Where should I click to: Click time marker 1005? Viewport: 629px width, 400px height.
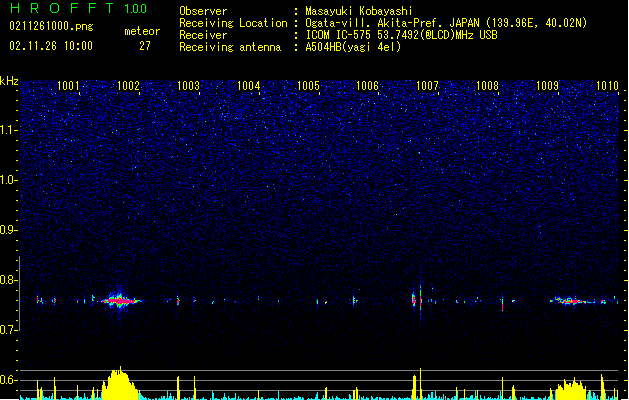point(308,86)
